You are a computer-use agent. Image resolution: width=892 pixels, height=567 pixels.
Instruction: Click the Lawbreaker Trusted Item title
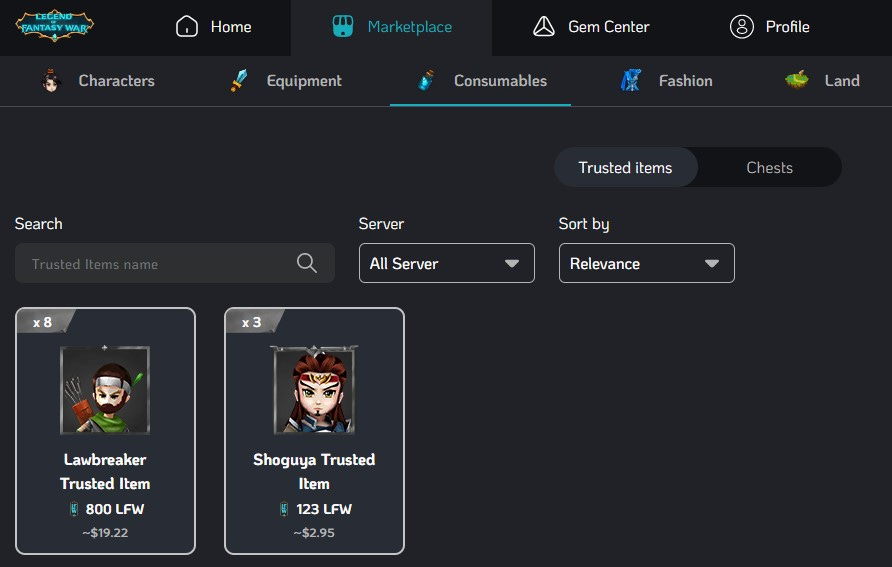105,471
